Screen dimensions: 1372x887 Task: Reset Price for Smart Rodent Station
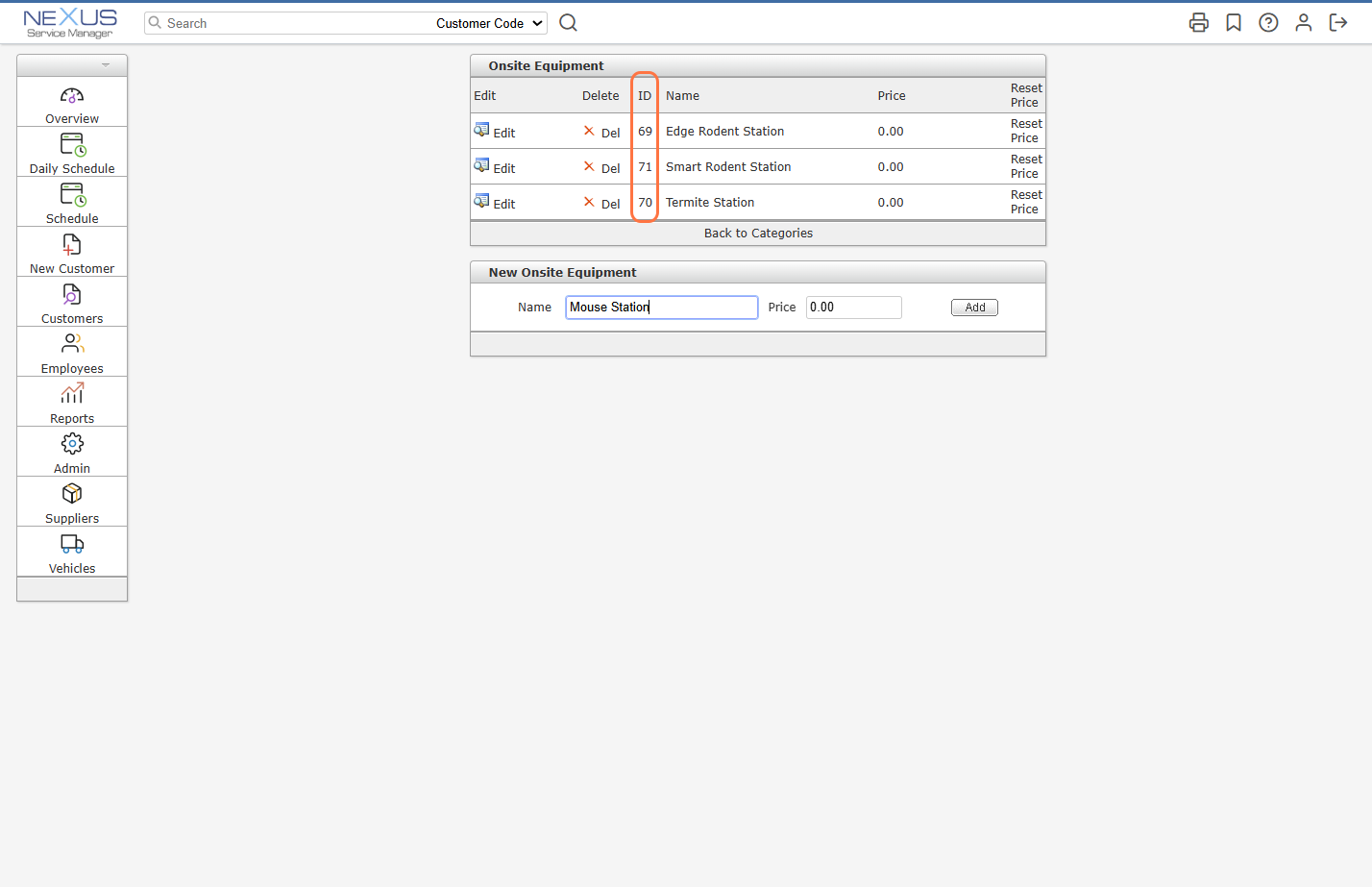coord(1026,166)
